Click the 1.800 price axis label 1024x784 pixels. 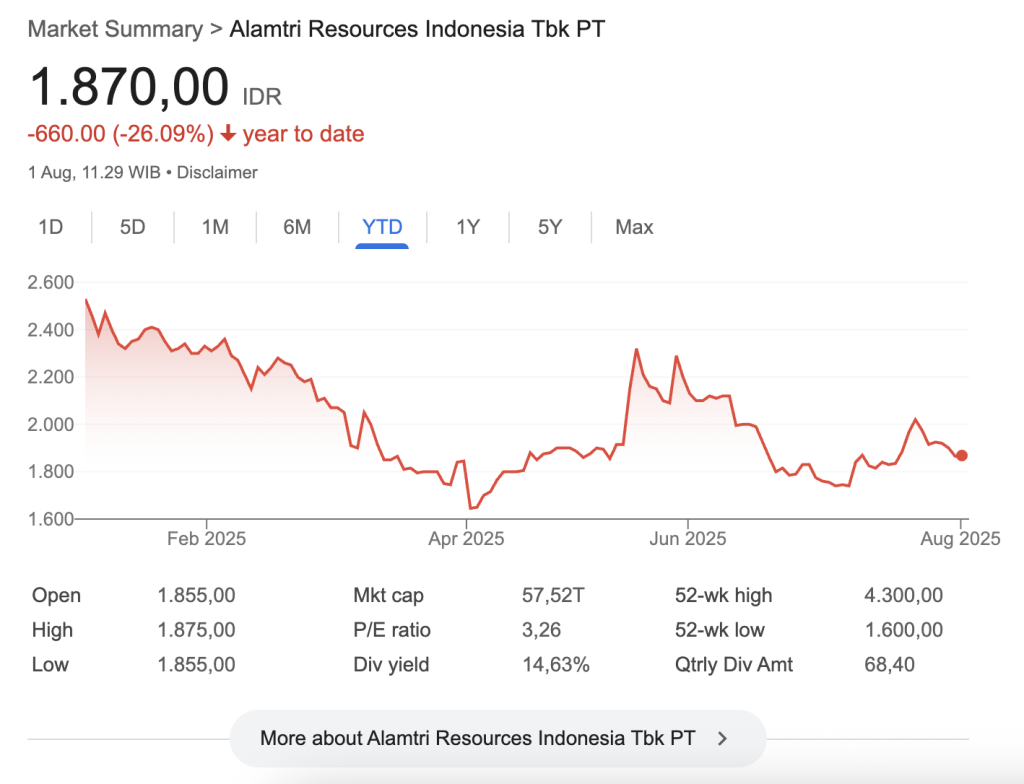[51, 471]
